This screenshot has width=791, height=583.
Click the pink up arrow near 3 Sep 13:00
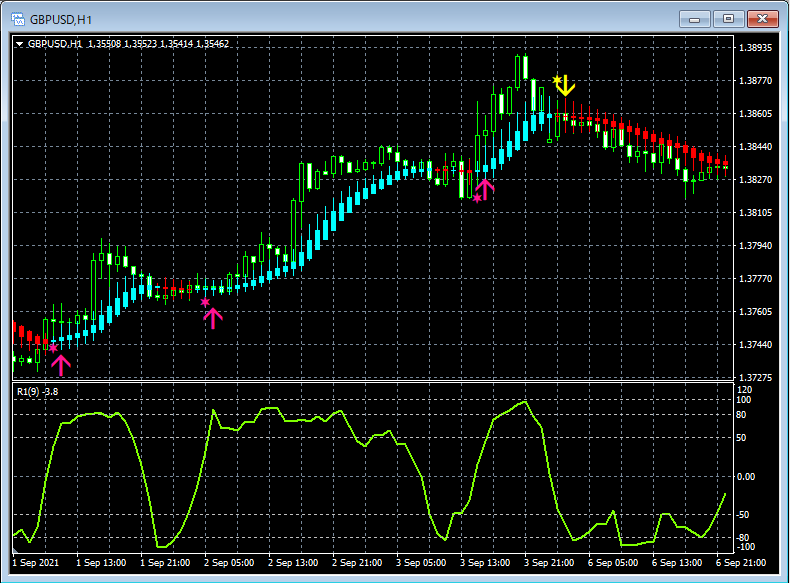tap(485, 187)
